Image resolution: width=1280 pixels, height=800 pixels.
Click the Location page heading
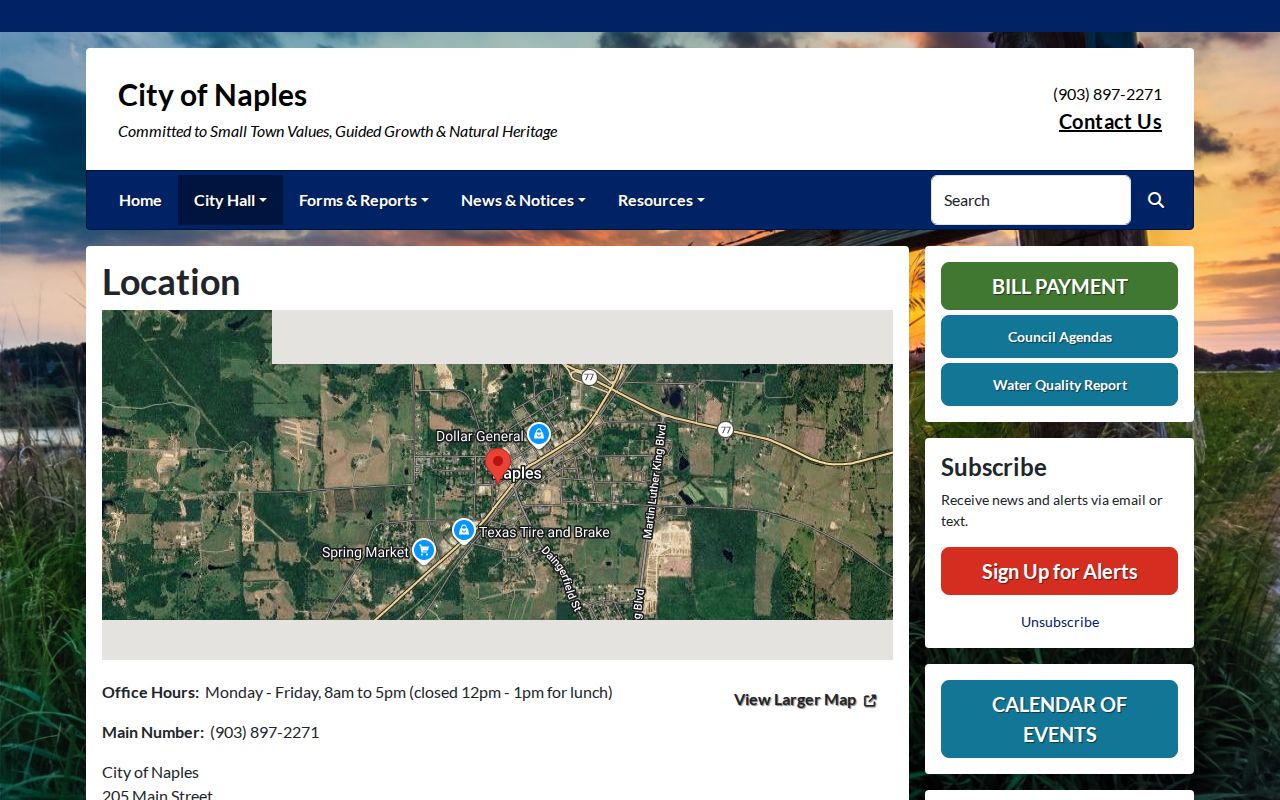pos(171,282)
